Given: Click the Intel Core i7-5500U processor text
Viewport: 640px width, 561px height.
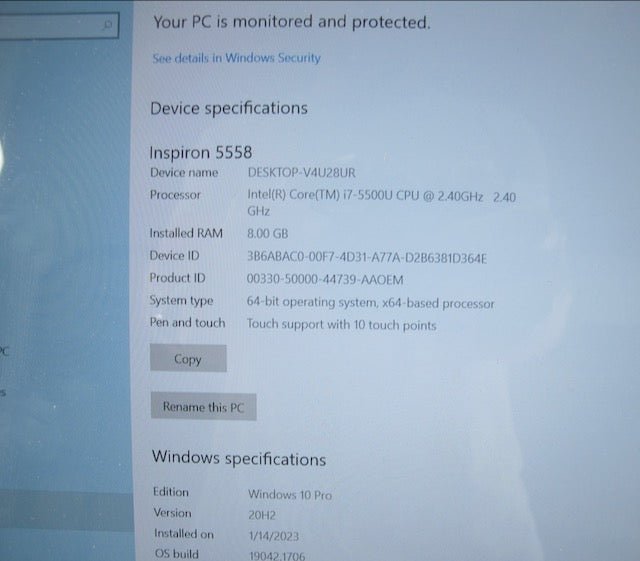Looking at the screenshot, I should point(381,203).
